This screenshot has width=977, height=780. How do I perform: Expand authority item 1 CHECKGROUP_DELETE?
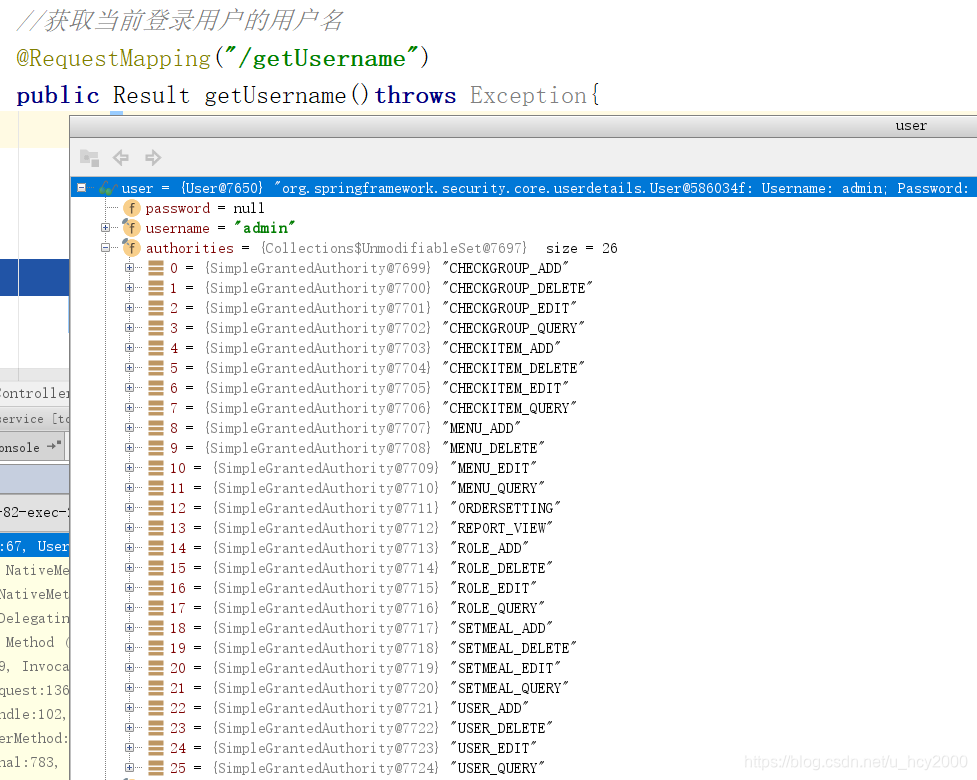coord(129,287)
